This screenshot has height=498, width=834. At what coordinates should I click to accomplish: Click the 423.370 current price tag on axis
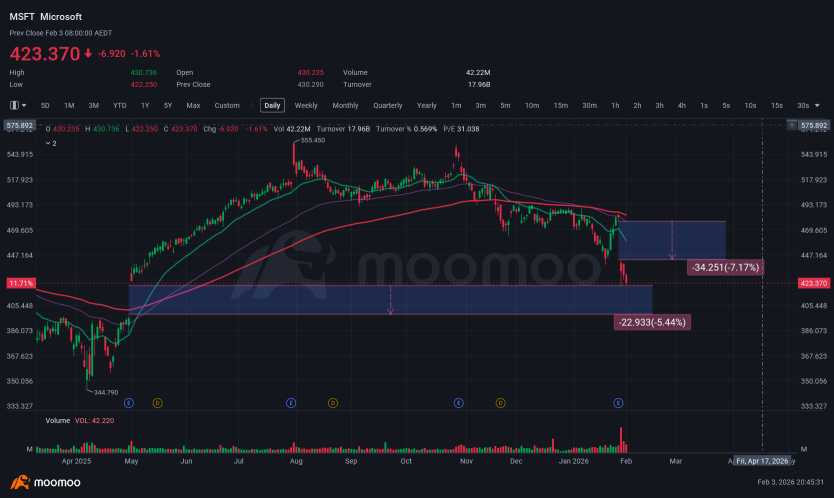814,283
